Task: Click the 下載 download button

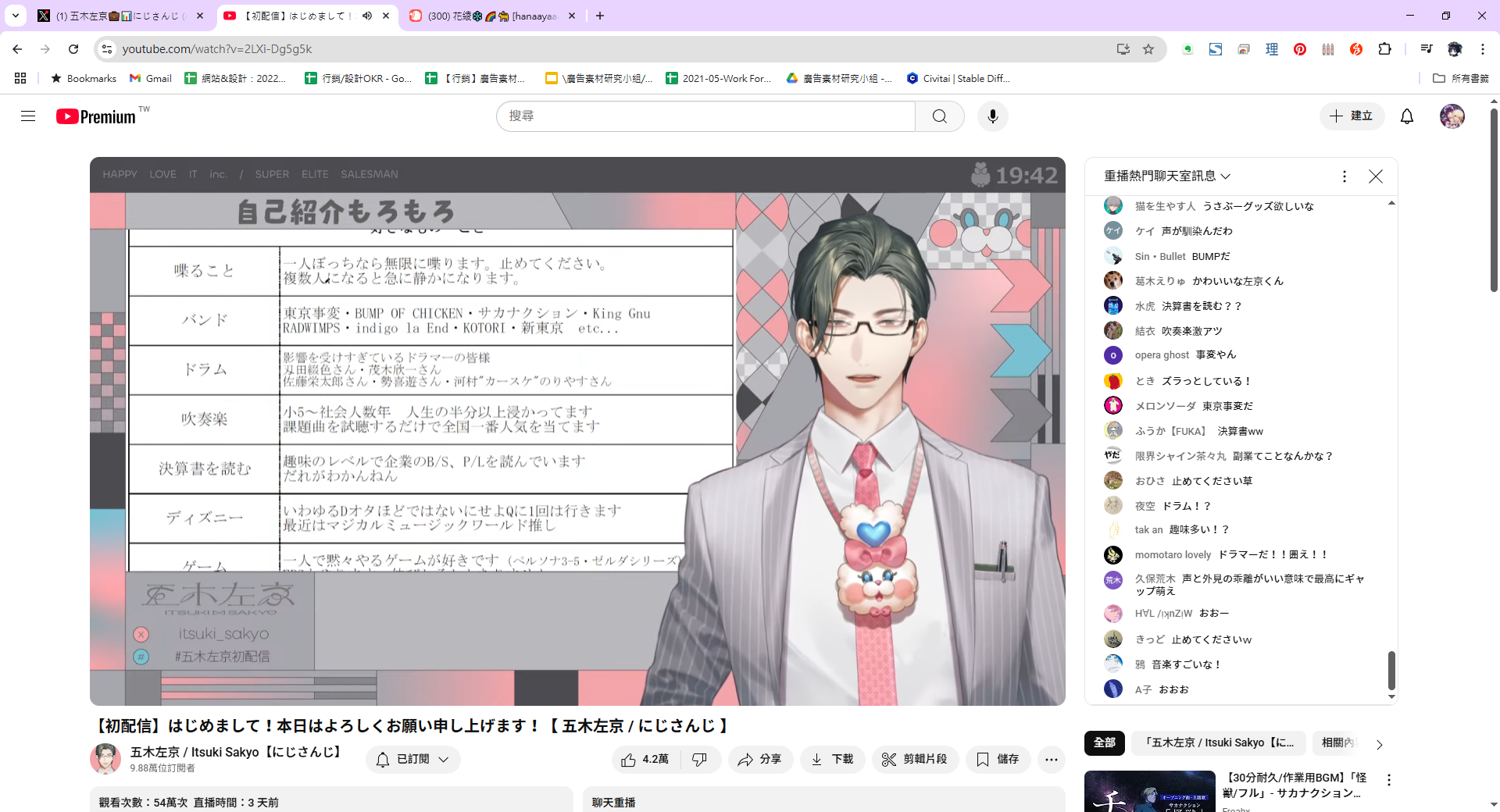Action: [832, 760]
